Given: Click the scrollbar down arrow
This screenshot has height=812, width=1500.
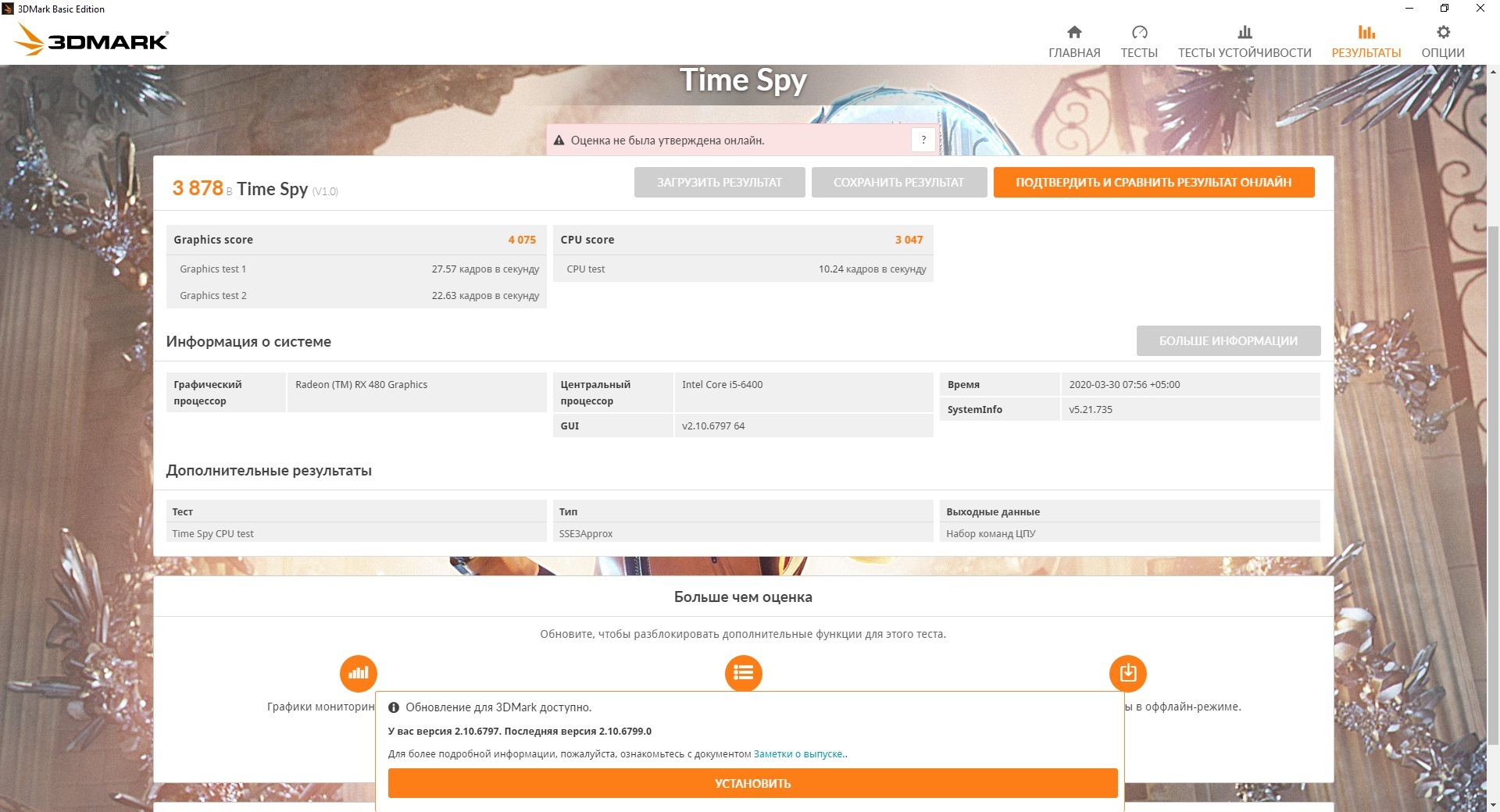Looking at the screenshot, I should click(x=1493, y=804).
